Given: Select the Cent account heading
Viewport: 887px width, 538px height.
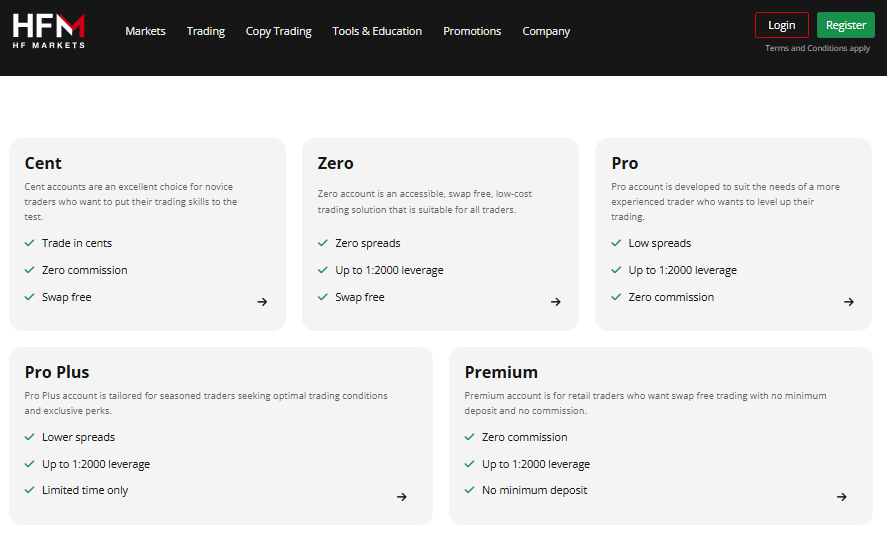Looking at the screenshot, I should pyautogui.click(x=43, y=163).
